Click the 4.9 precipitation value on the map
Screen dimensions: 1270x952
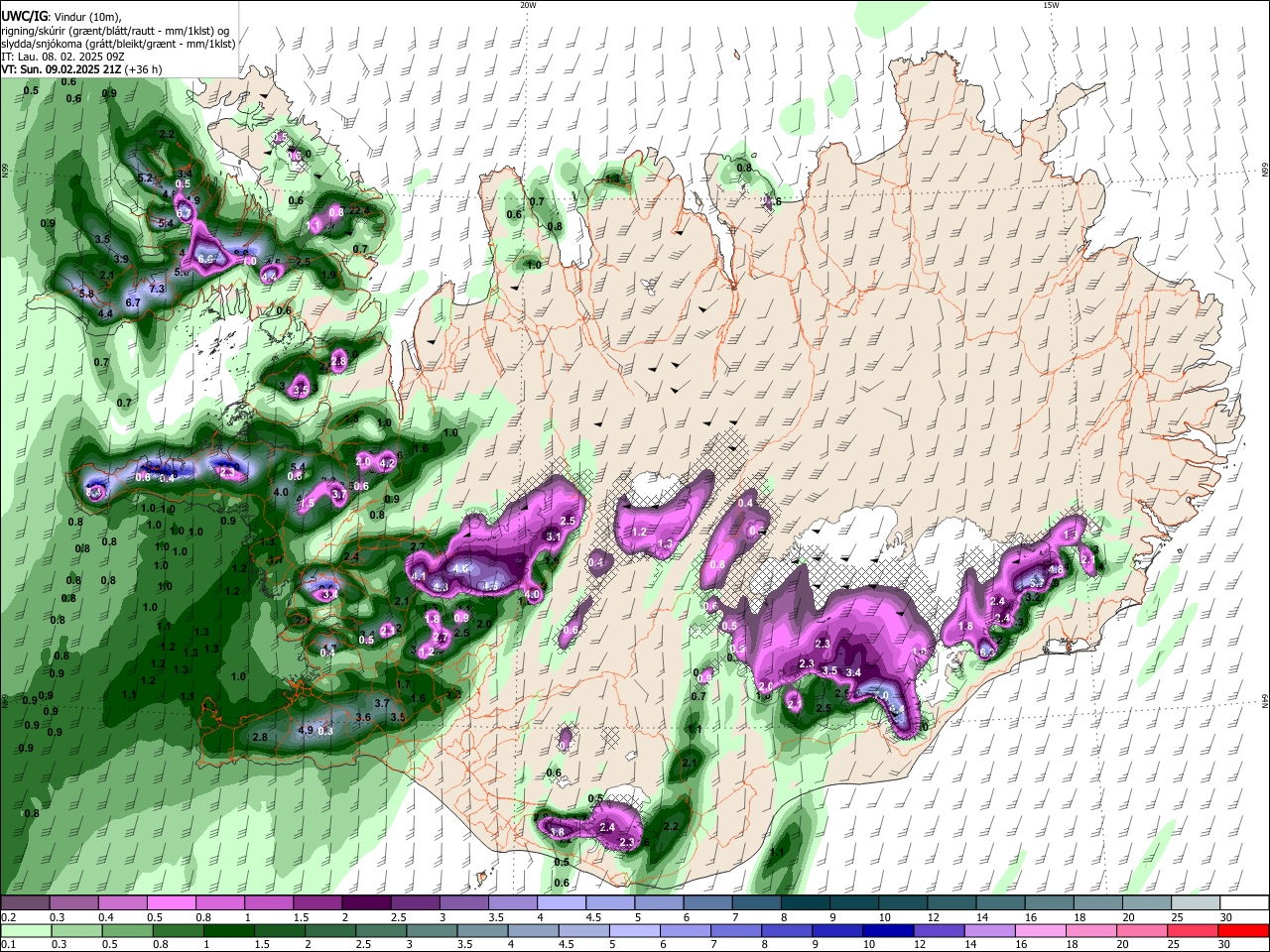pos(306,731)
